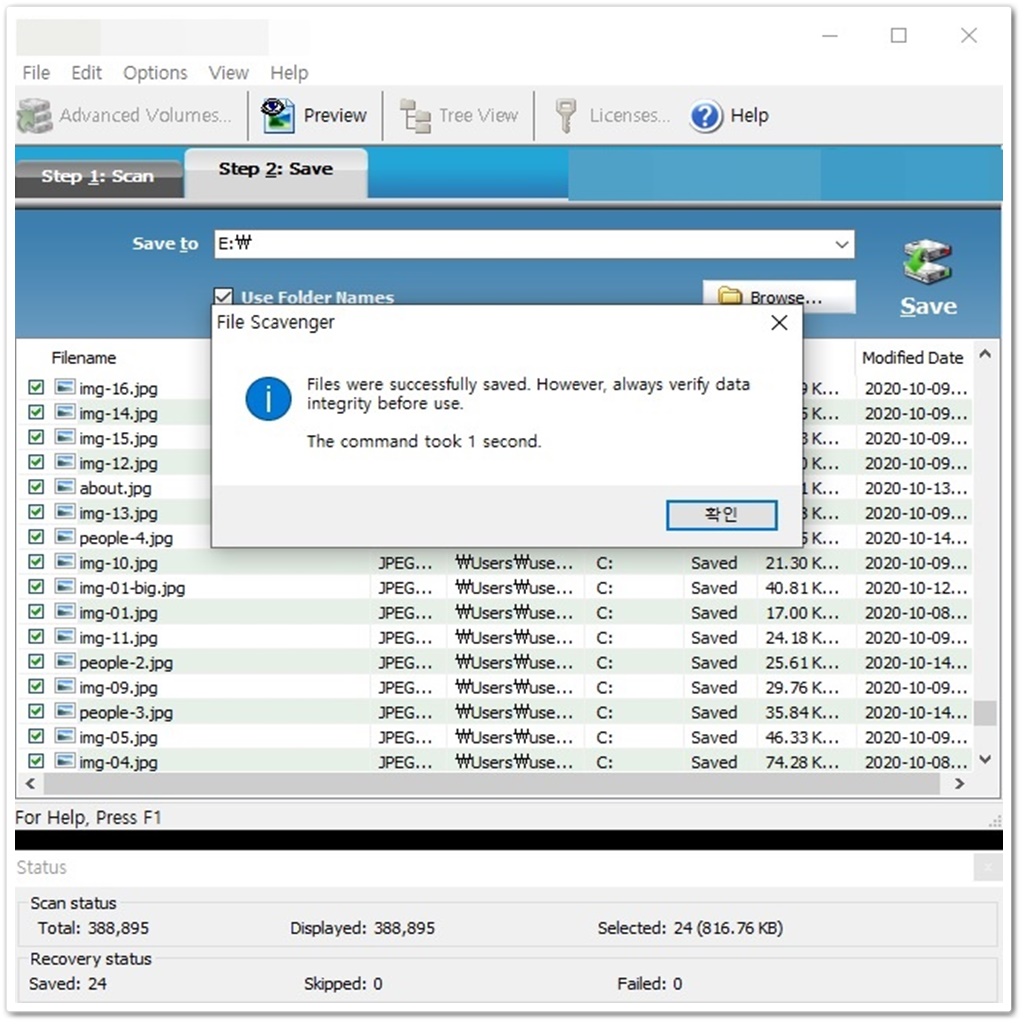Open the File menu
This screenshot has width=1024, height=1024.
coord(36,72)
